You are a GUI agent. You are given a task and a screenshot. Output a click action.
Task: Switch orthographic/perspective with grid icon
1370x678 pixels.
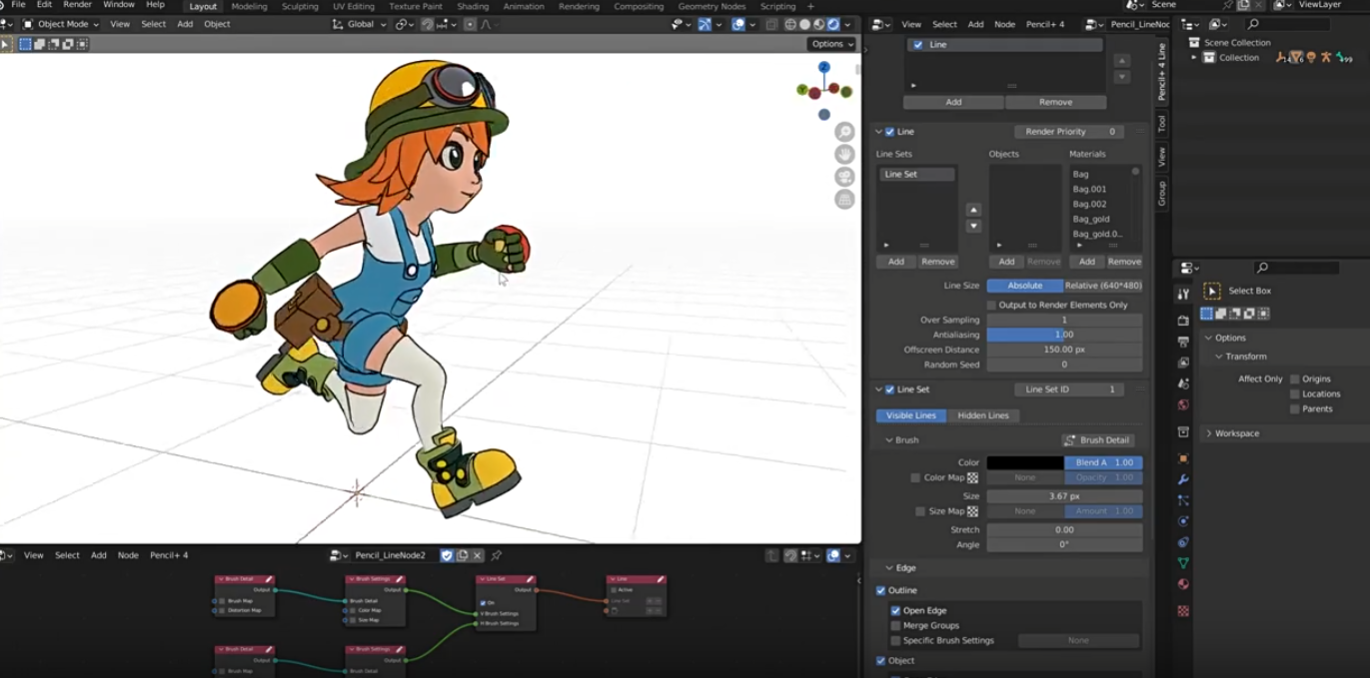click(845, 200)
